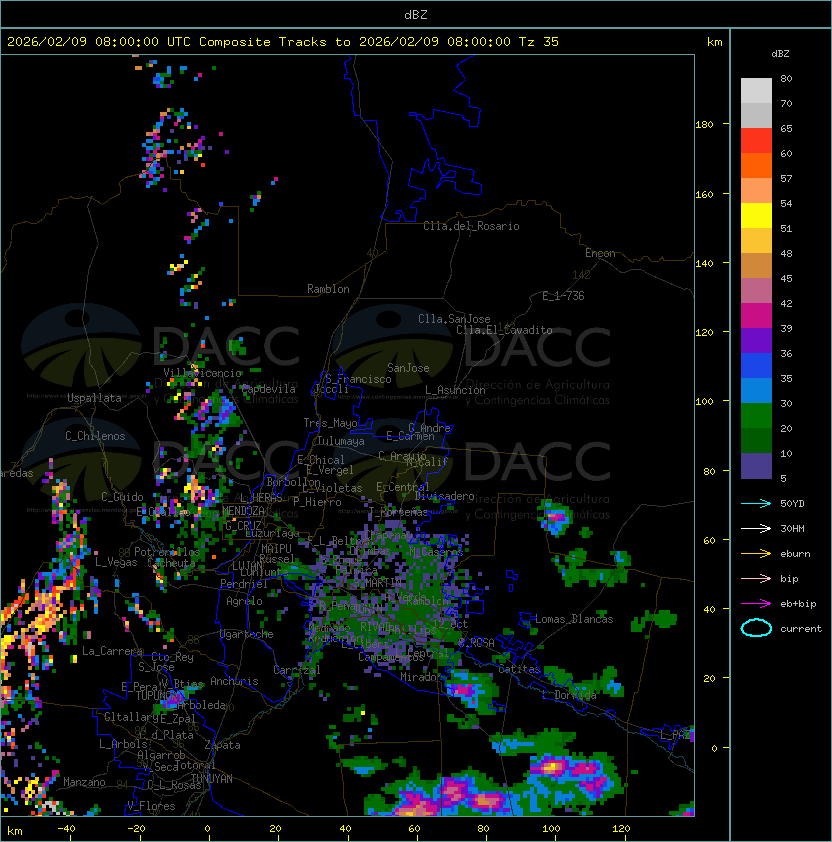Select the '50YD' legend label

coord(792,504)
